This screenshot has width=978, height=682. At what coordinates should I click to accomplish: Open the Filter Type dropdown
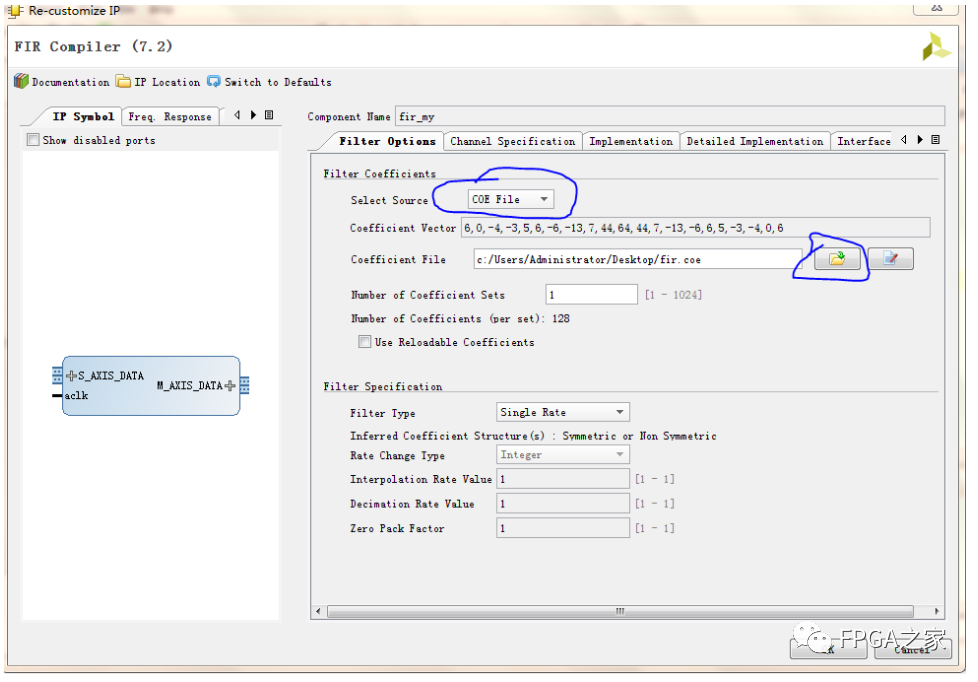(562, 412)
